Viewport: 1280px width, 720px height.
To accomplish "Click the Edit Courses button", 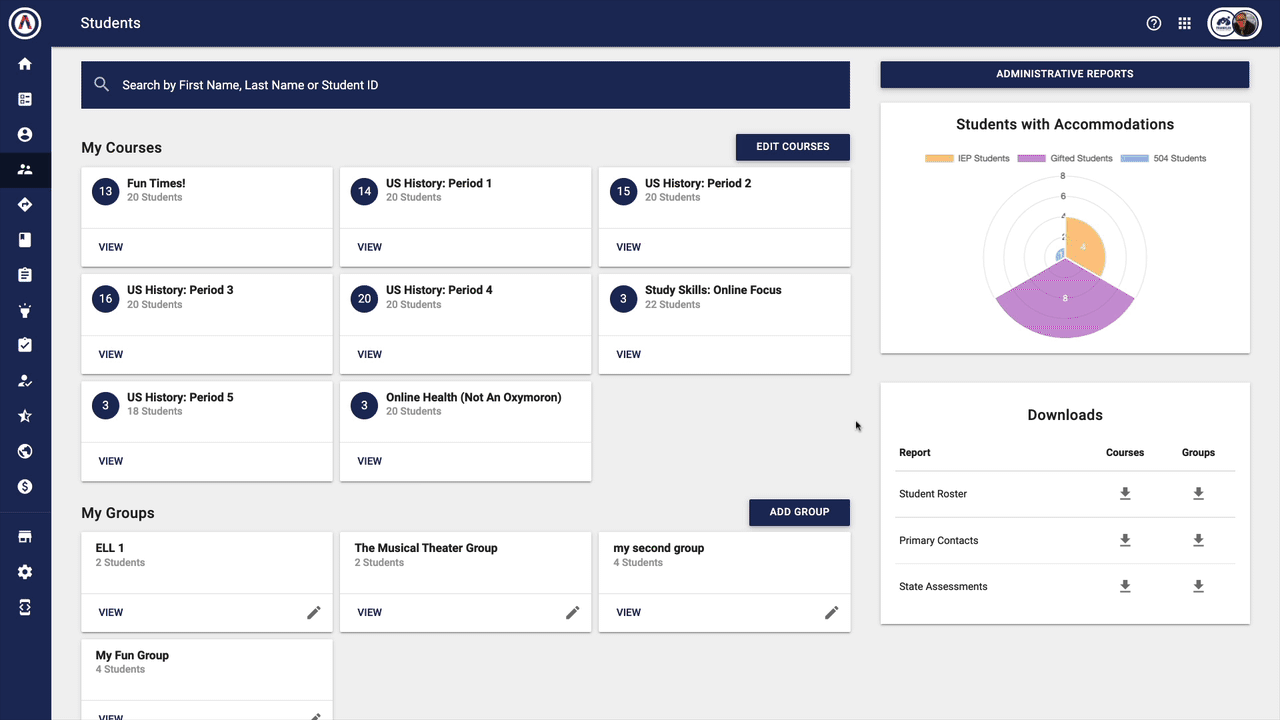I will pyautogui.click(x=793, y=147).
